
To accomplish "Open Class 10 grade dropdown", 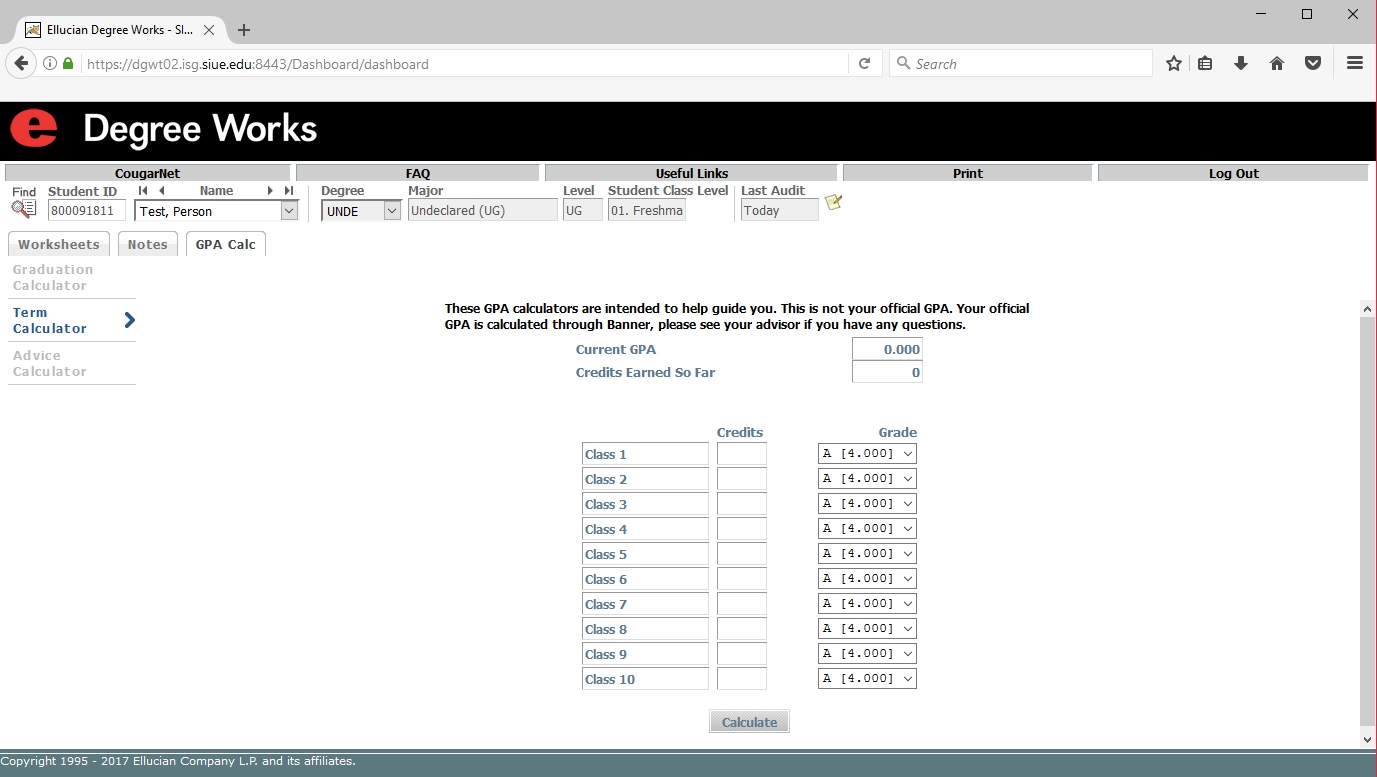I will tap(867, 679).
